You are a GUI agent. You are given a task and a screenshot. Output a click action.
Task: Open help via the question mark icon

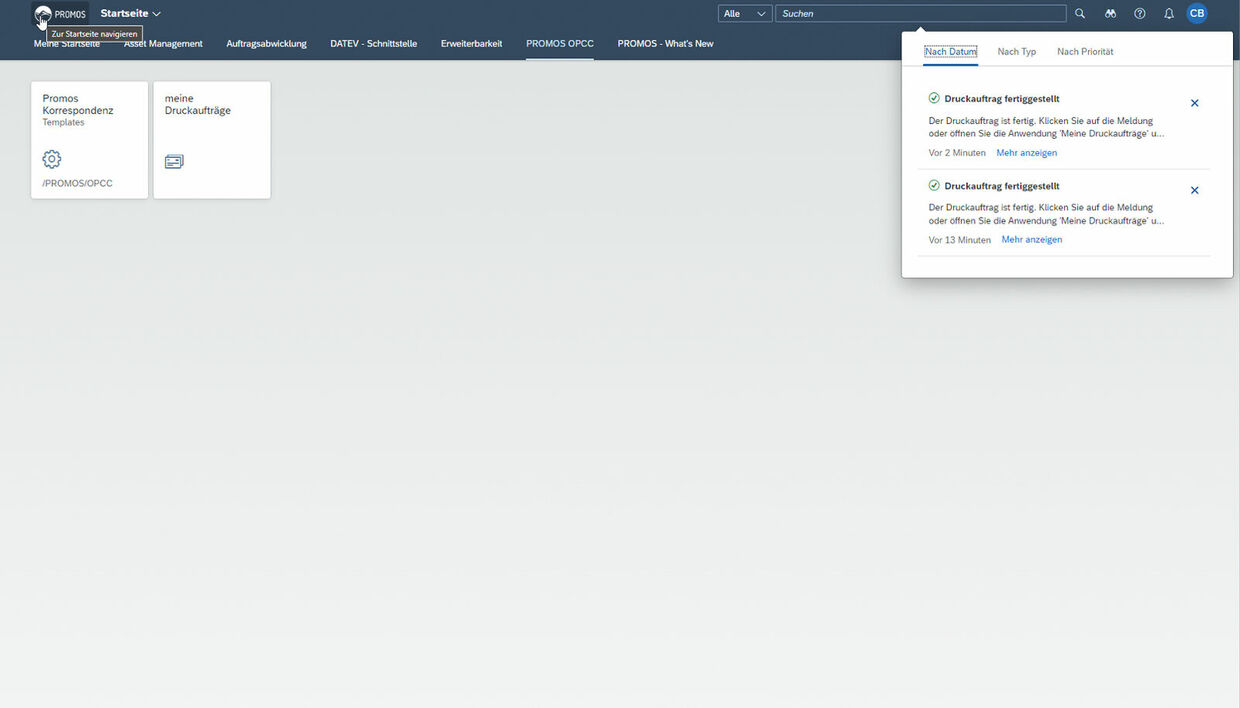(x=1139, y=14)
